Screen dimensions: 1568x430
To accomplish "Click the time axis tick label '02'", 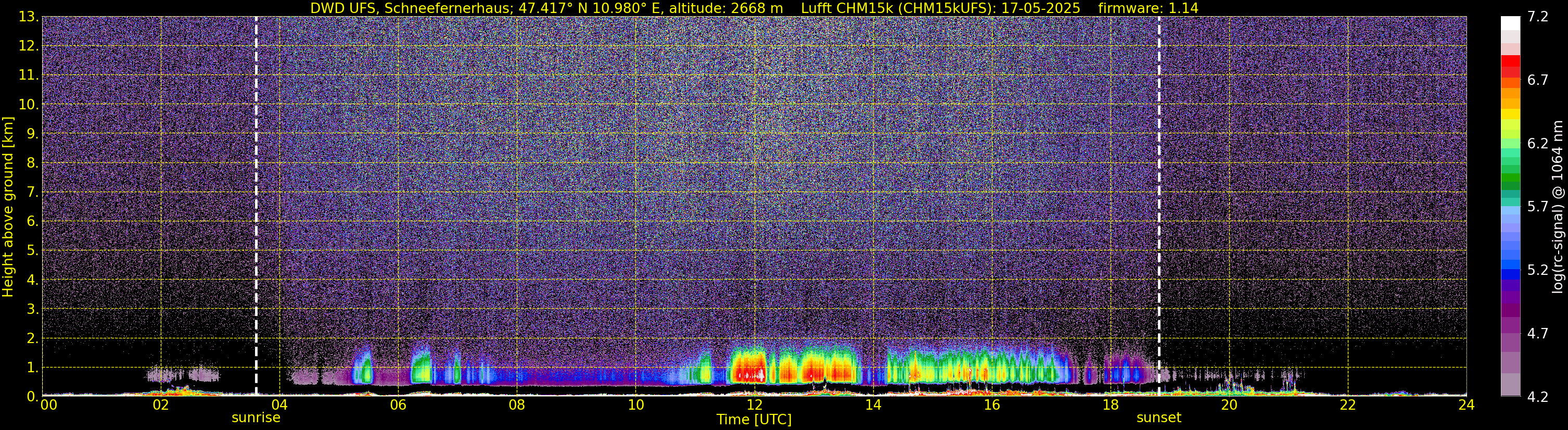I will (161, 405).
